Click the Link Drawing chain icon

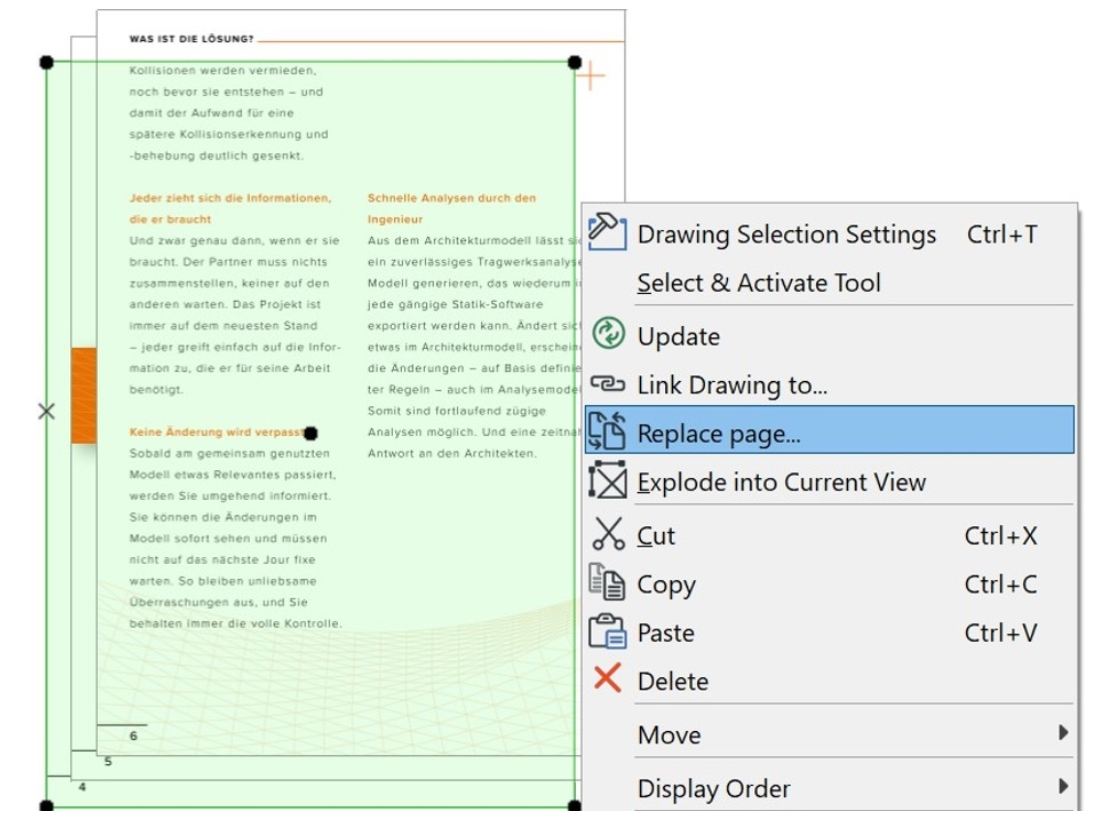click(607, 383)
